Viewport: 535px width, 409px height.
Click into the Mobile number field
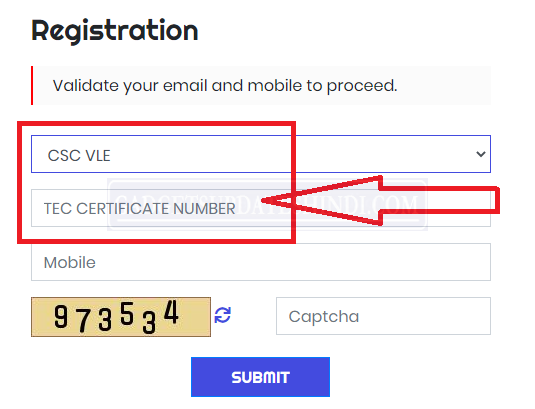click(261, 262)
